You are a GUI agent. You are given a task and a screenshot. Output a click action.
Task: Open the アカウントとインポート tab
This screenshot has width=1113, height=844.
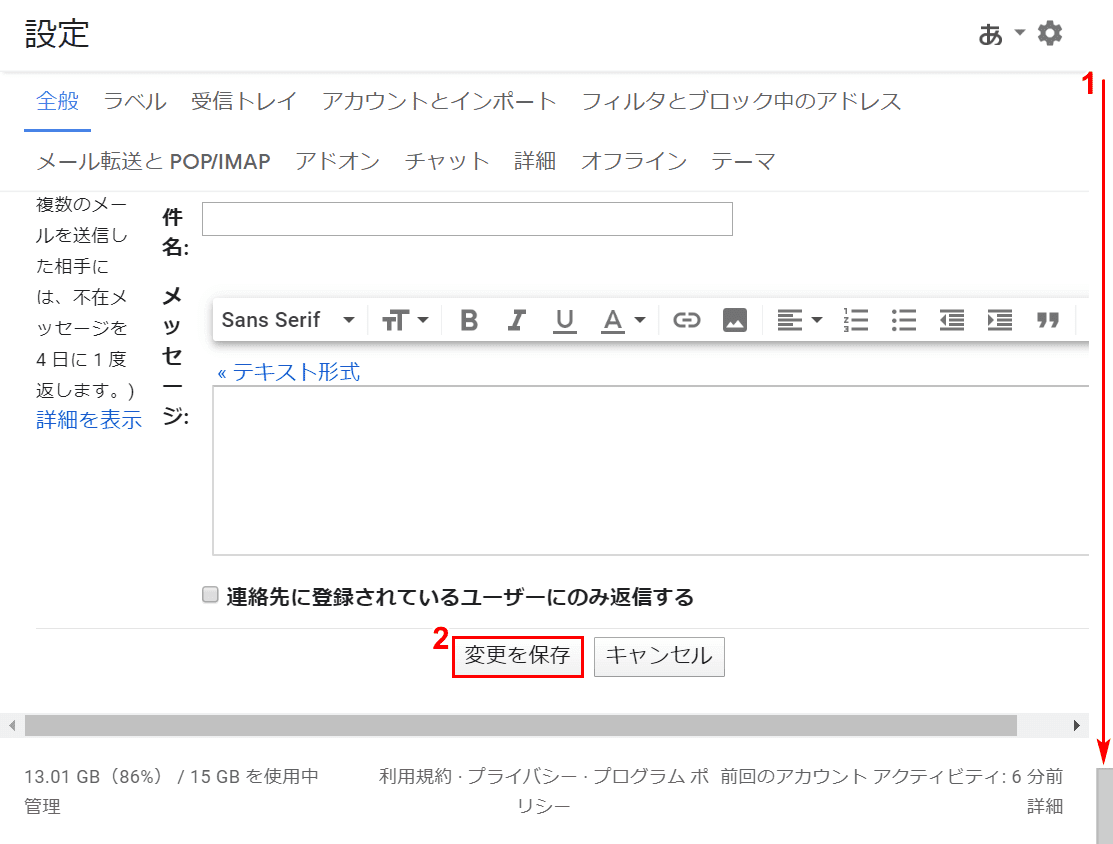439,101
